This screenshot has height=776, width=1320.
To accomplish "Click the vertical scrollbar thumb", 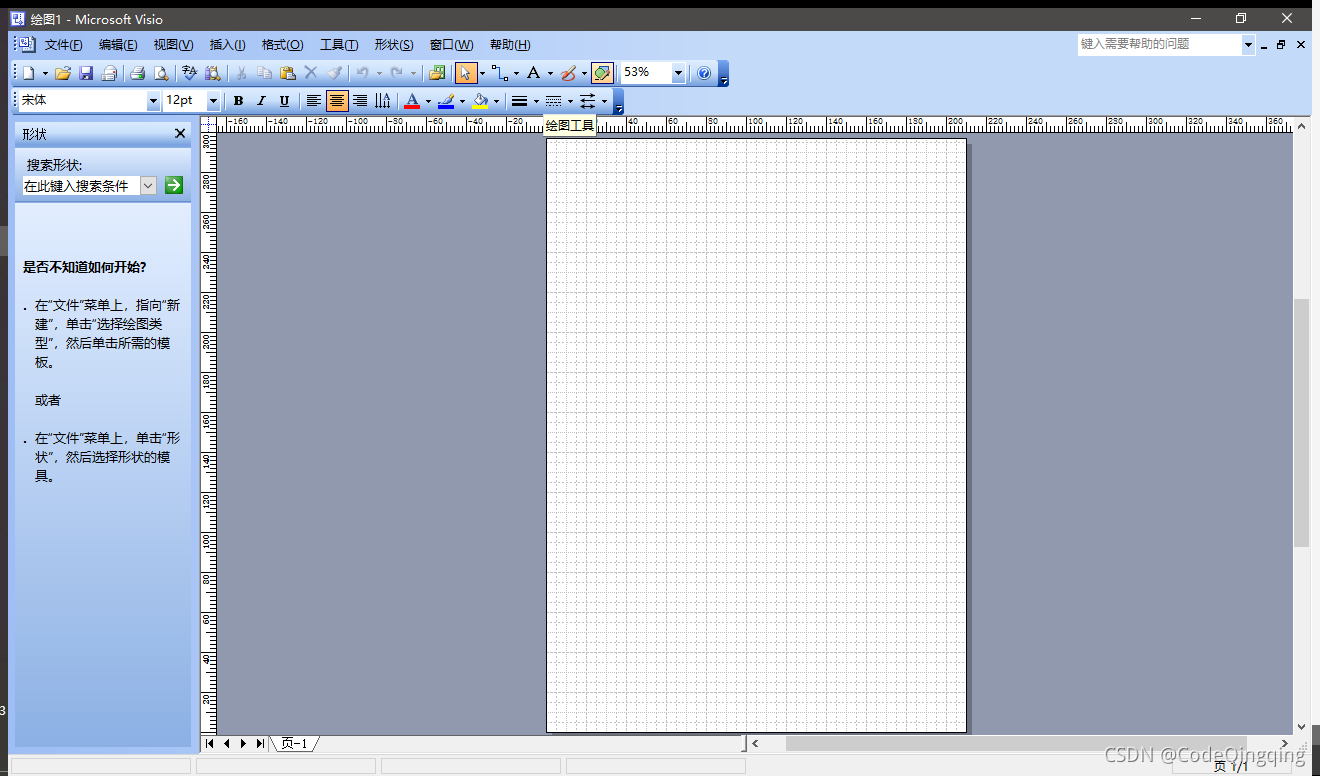I will tap(1301, 421).
